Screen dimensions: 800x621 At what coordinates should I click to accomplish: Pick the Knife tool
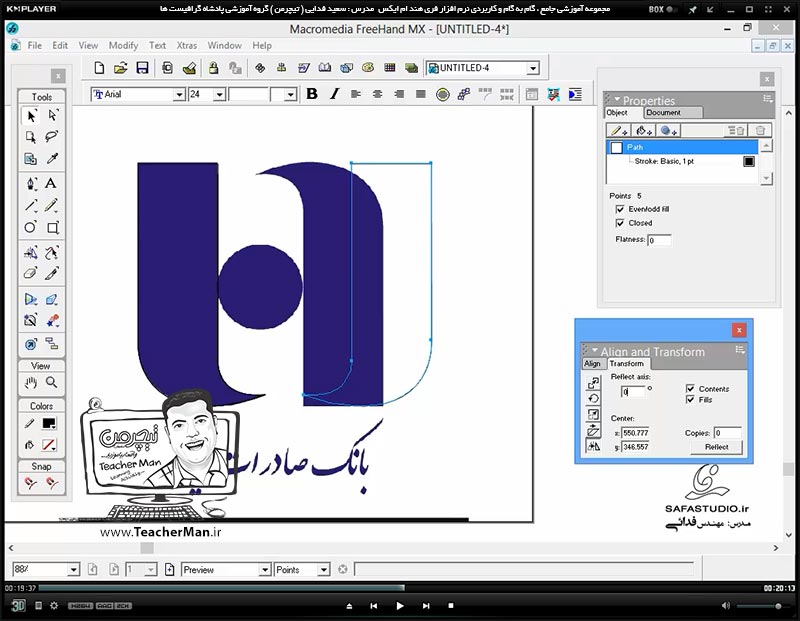(52, 273)
